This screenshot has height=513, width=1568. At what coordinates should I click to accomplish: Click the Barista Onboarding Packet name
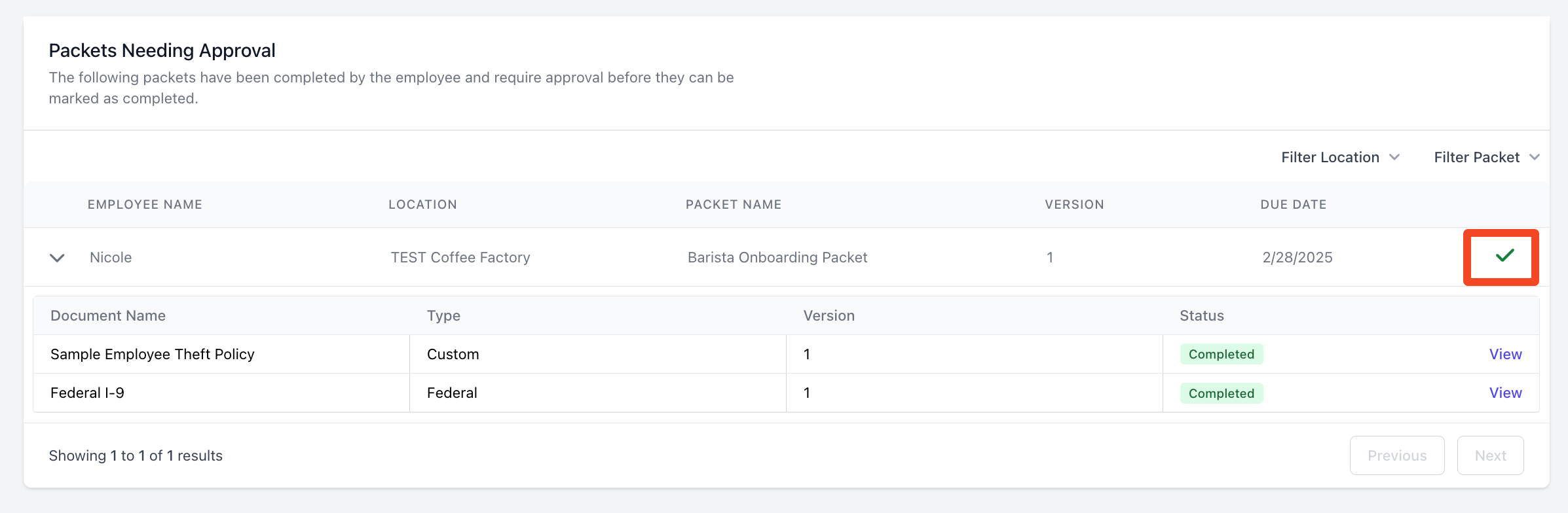[777, 257]
